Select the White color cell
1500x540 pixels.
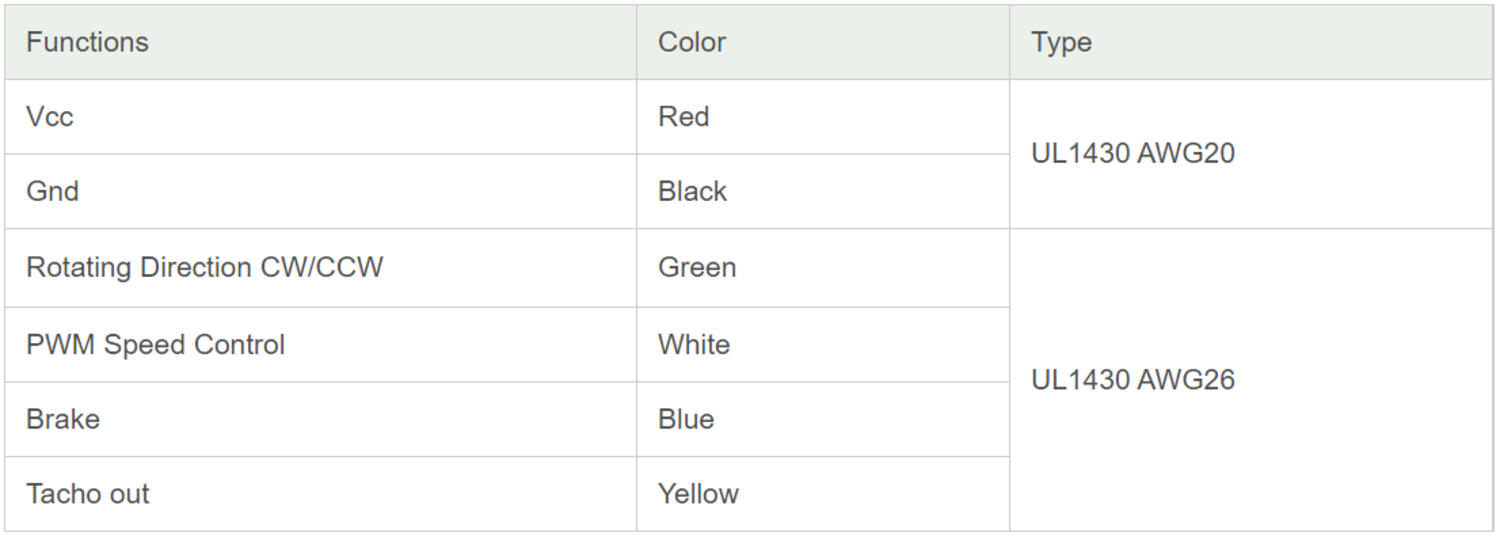point(694,345)
